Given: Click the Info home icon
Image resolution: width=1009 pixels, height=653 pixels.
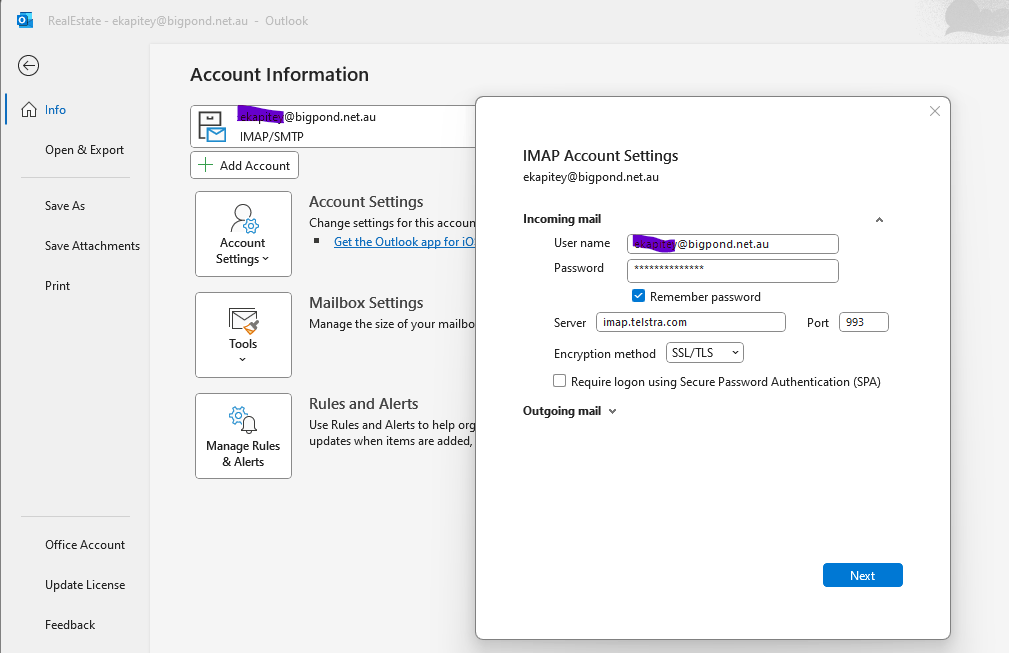Looking at the screenshot, I should click(29, 110).
